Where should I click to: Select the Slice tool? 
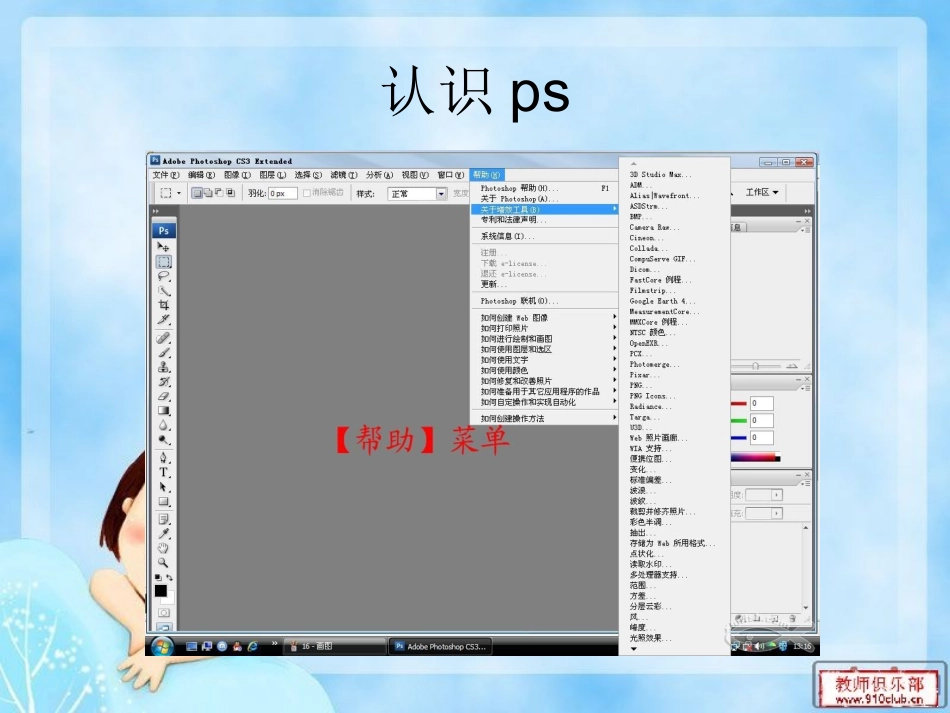(x=164, y=319)
